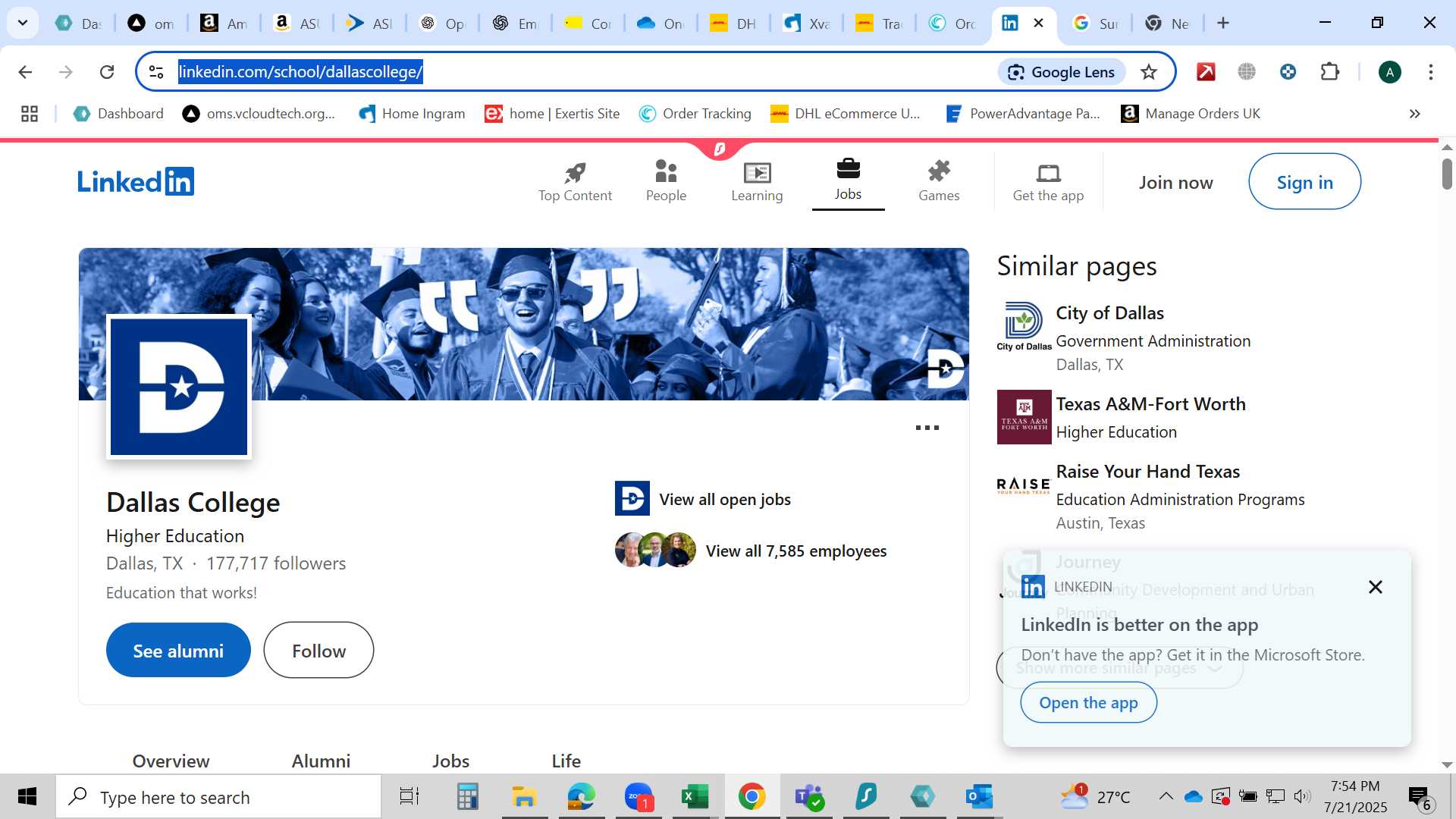This screenshot has height=819, width=1456.
Task: Switch to Alumni tab
Action: pos(321,761)
